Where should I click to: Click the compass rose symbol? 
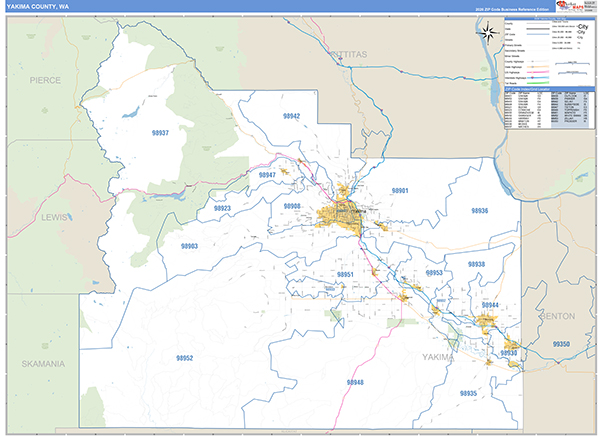pos(488,33)
